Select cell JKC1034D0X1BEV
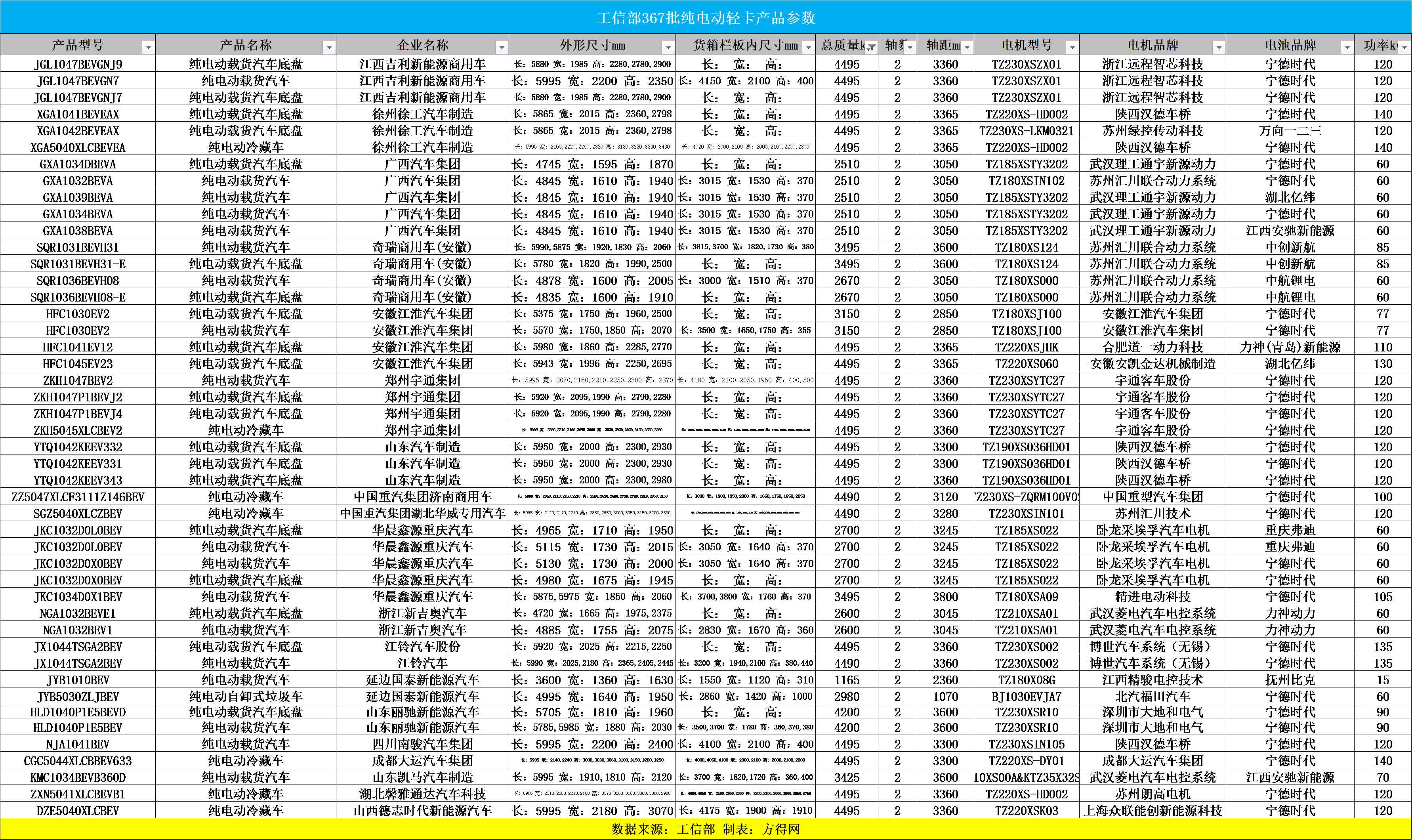 coord(78,597)
